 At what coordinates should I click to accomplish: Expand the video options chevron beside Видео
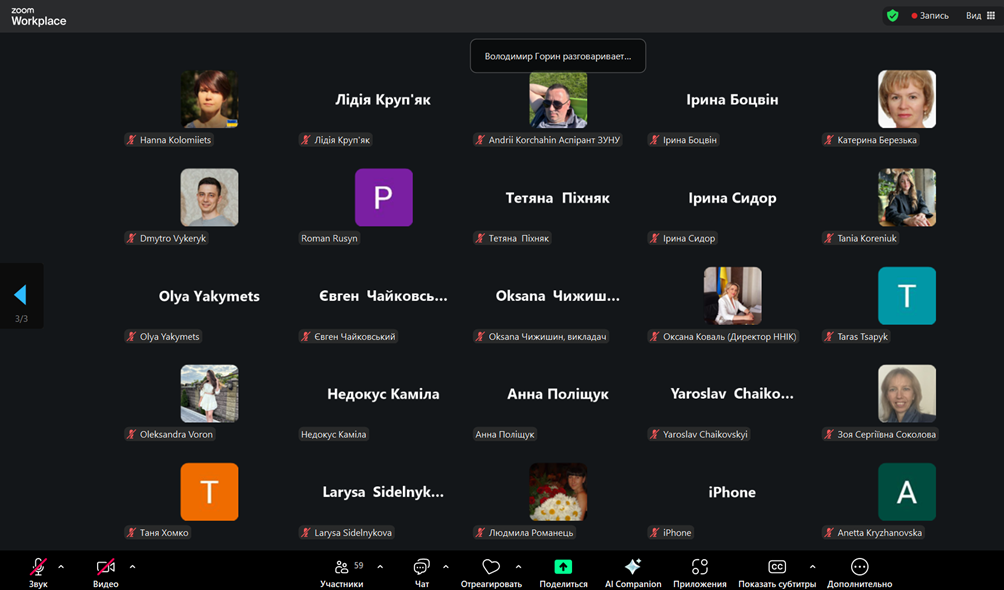click(132, 567)
